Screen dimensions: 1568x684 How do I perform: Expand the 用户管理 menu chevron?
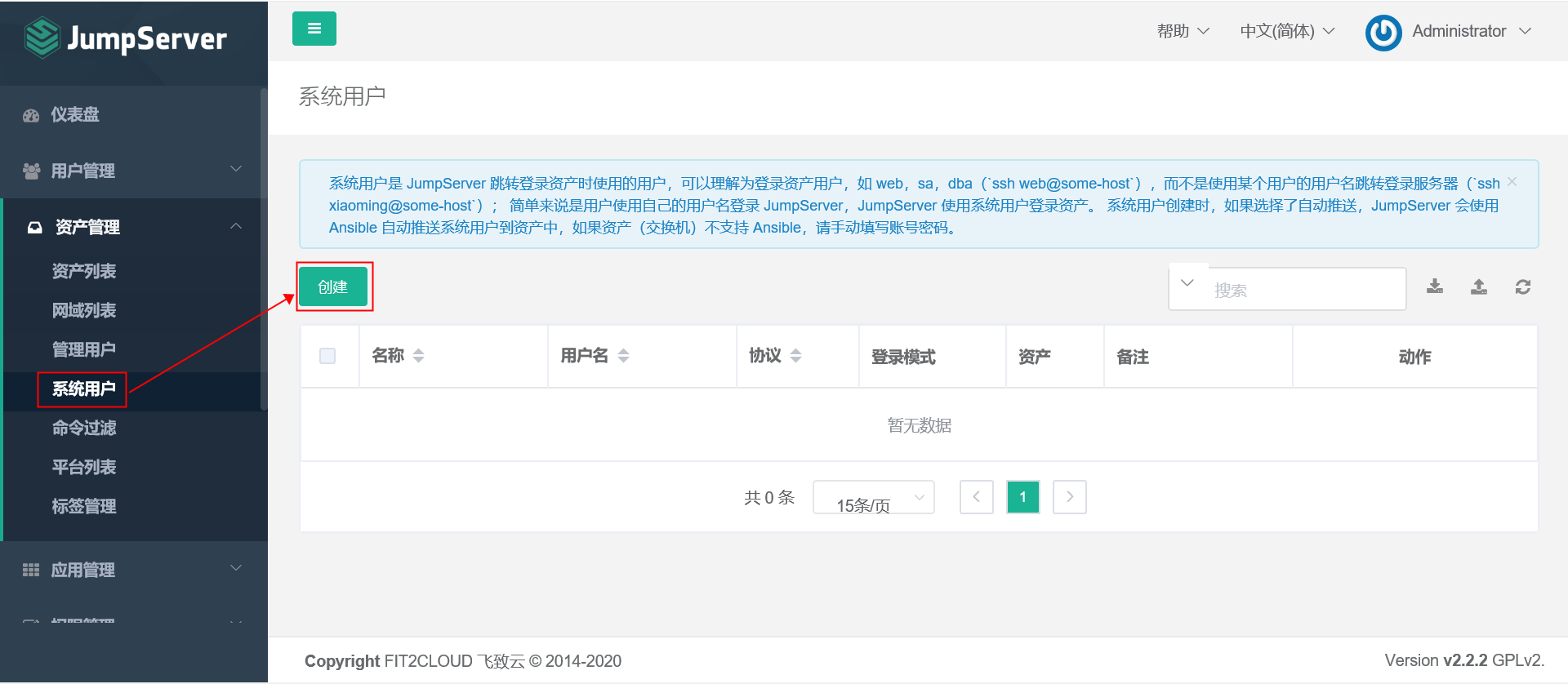[x=236, y=169]
